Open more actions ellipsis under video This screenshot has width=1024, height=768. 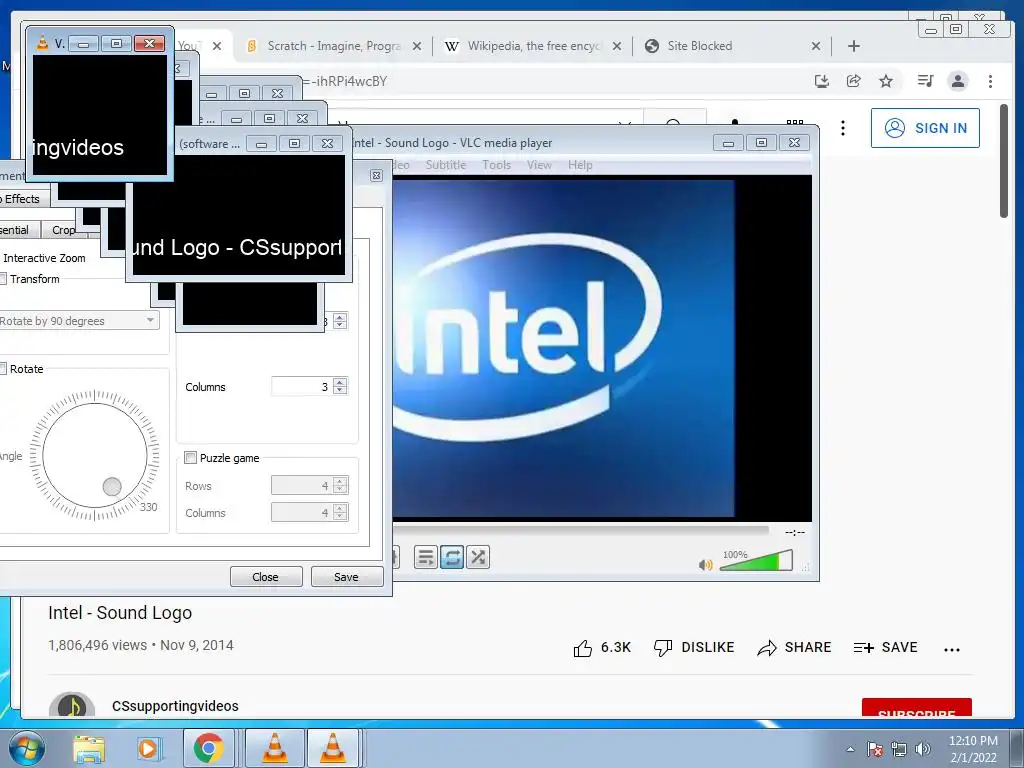(x=952, y=649)
